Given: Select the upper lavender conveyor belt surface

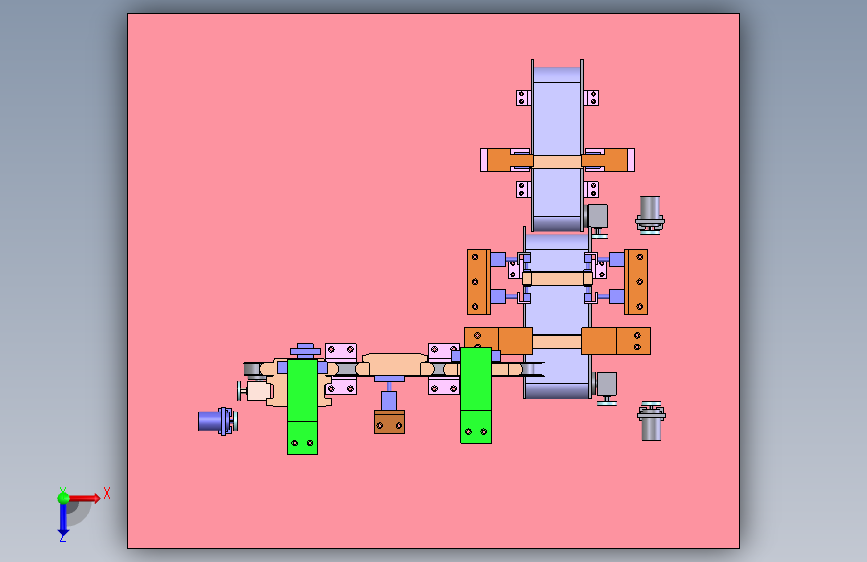Looking at the screenshot, I should 557,117.
